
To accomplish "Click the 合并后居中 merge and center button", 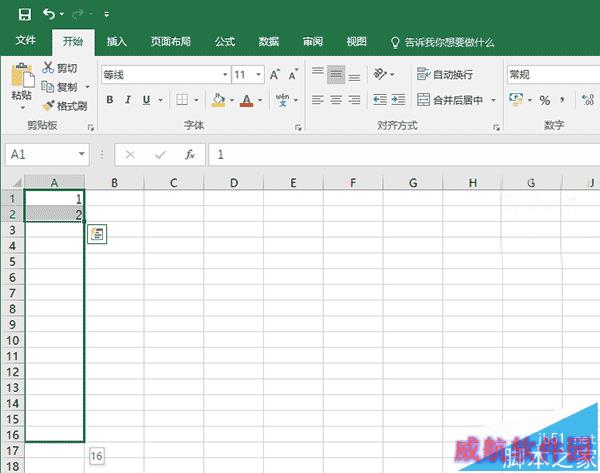I will (x=450, y=100).
